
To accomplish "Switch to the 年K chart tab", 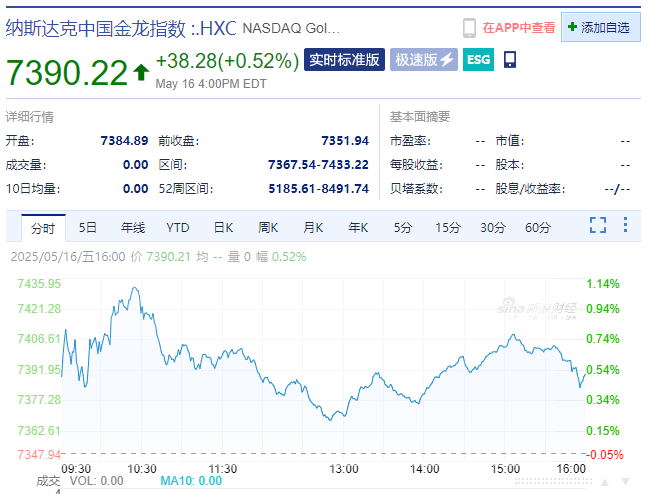I will (x=358, y=228).
